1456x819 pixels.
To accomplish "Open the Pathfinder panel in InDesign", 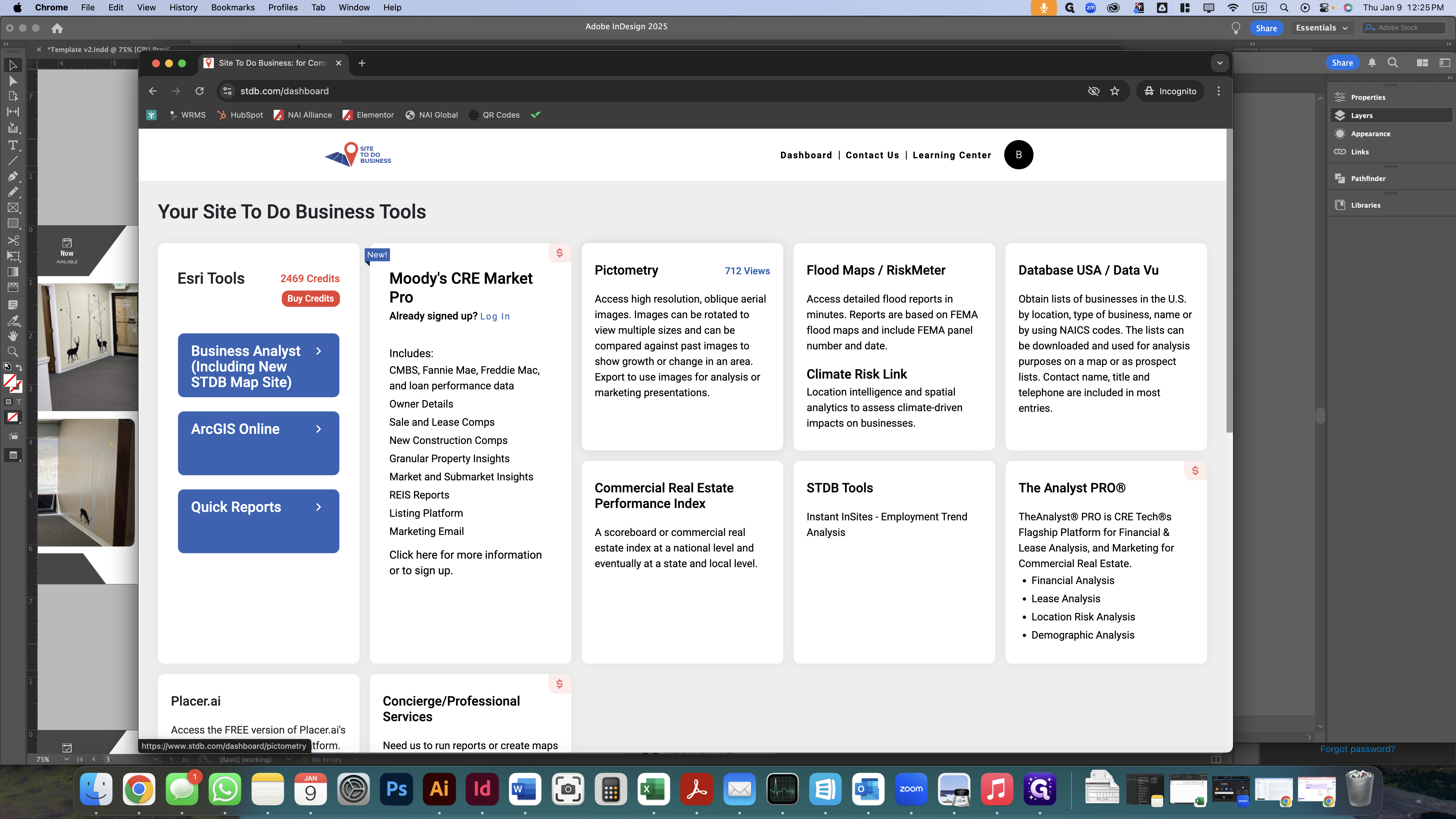I will [1391, 178].
